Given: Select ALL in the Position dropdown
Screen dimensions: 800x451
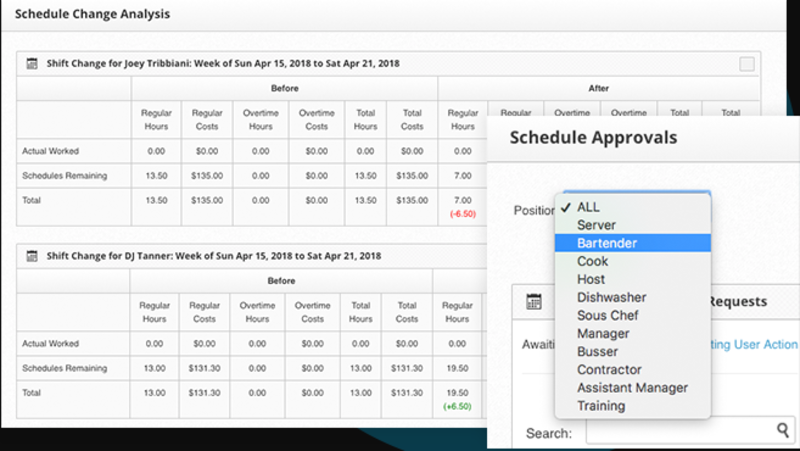Looking at the screenshot, I should click(x=589, y=207).
